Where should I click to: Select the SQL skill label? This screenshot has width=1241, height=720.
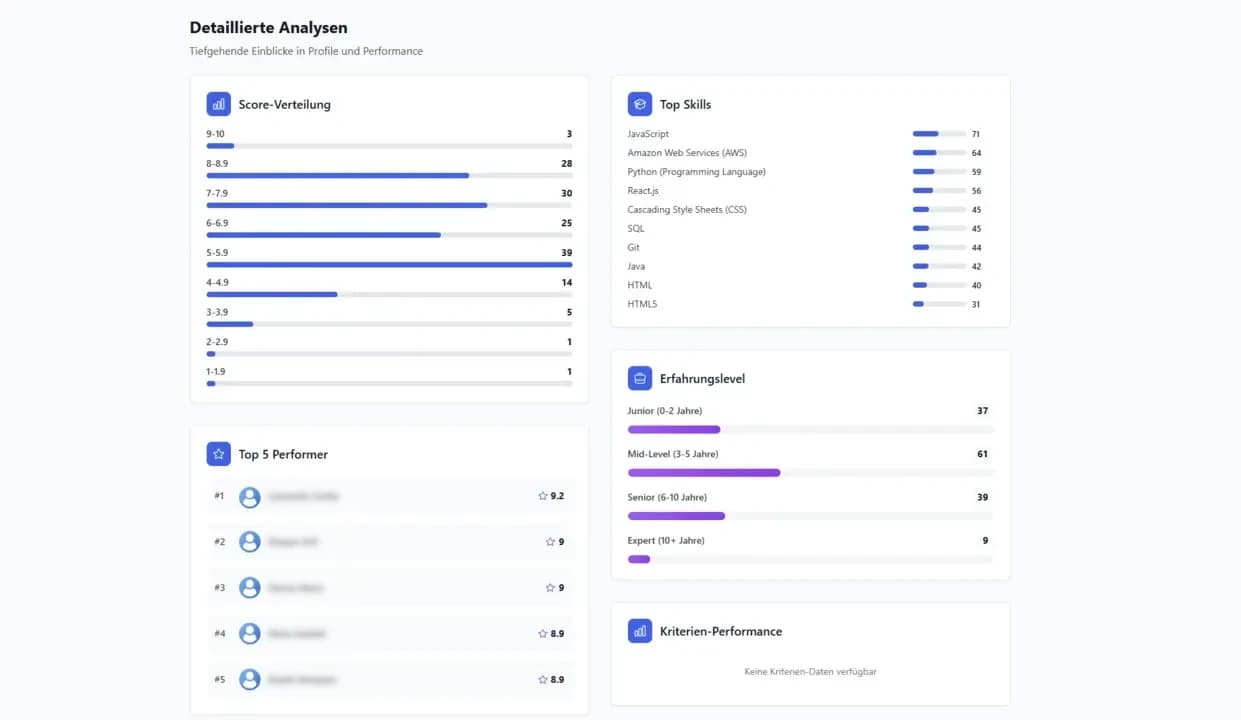pyautogui.click(x=636, y=229)
